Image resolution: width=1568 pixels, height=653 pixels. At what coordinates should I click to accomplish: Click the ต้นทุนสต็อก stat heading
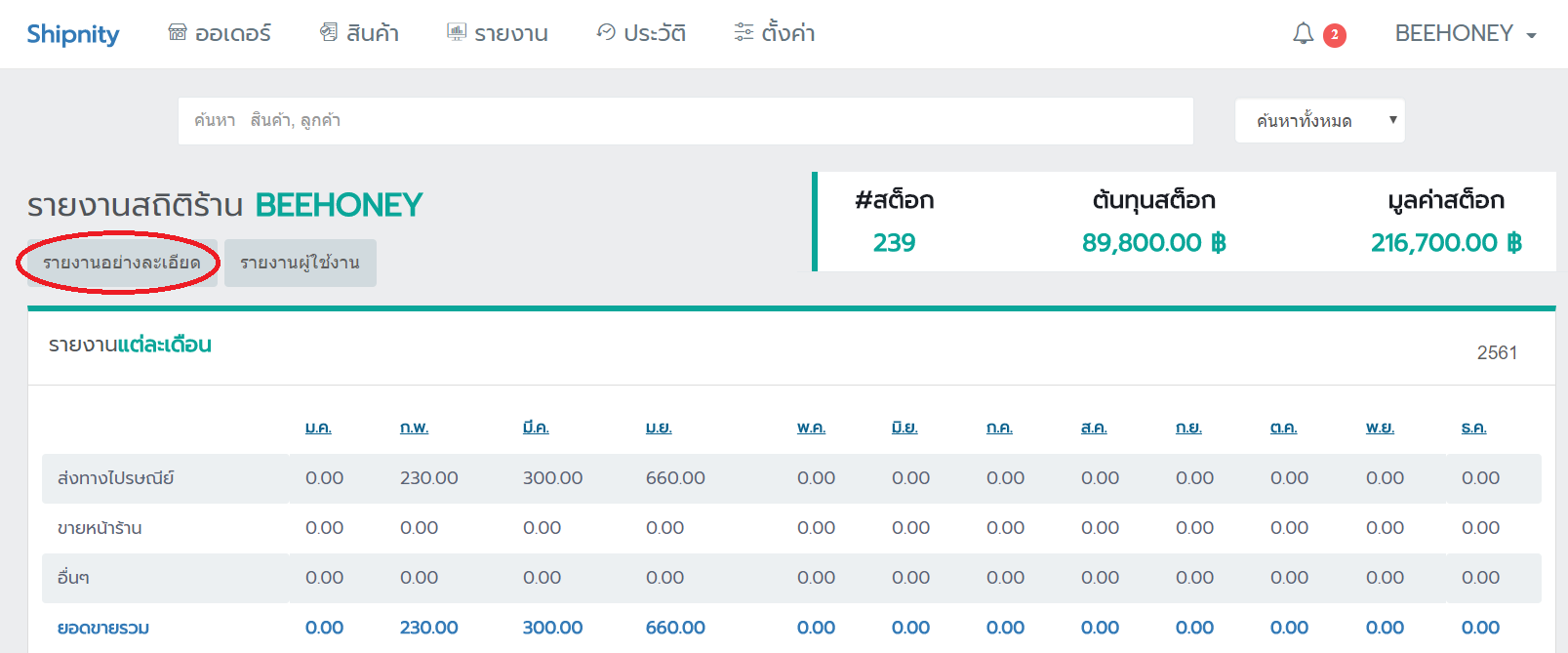[x=1154, y=200]
